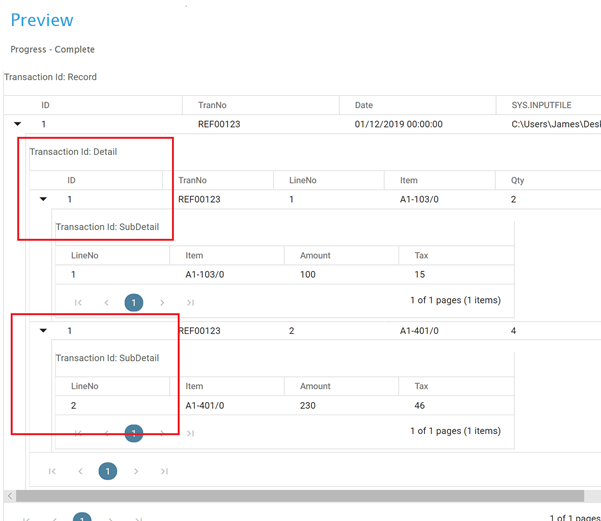Collapse the Detail row for item A1-401/0
Screen dimensions: 601x521
pyautogui.click(x=44, y=330)
